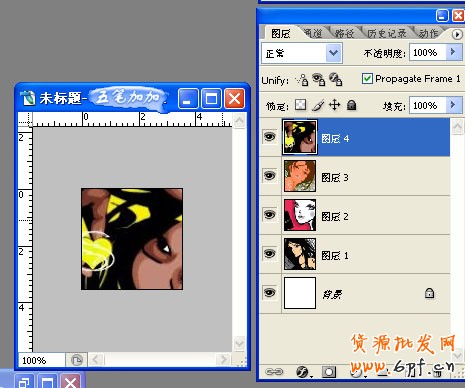Screen dimensions: 465x388
Task: Click the document zoom 100% field
Action: [41, 360]
